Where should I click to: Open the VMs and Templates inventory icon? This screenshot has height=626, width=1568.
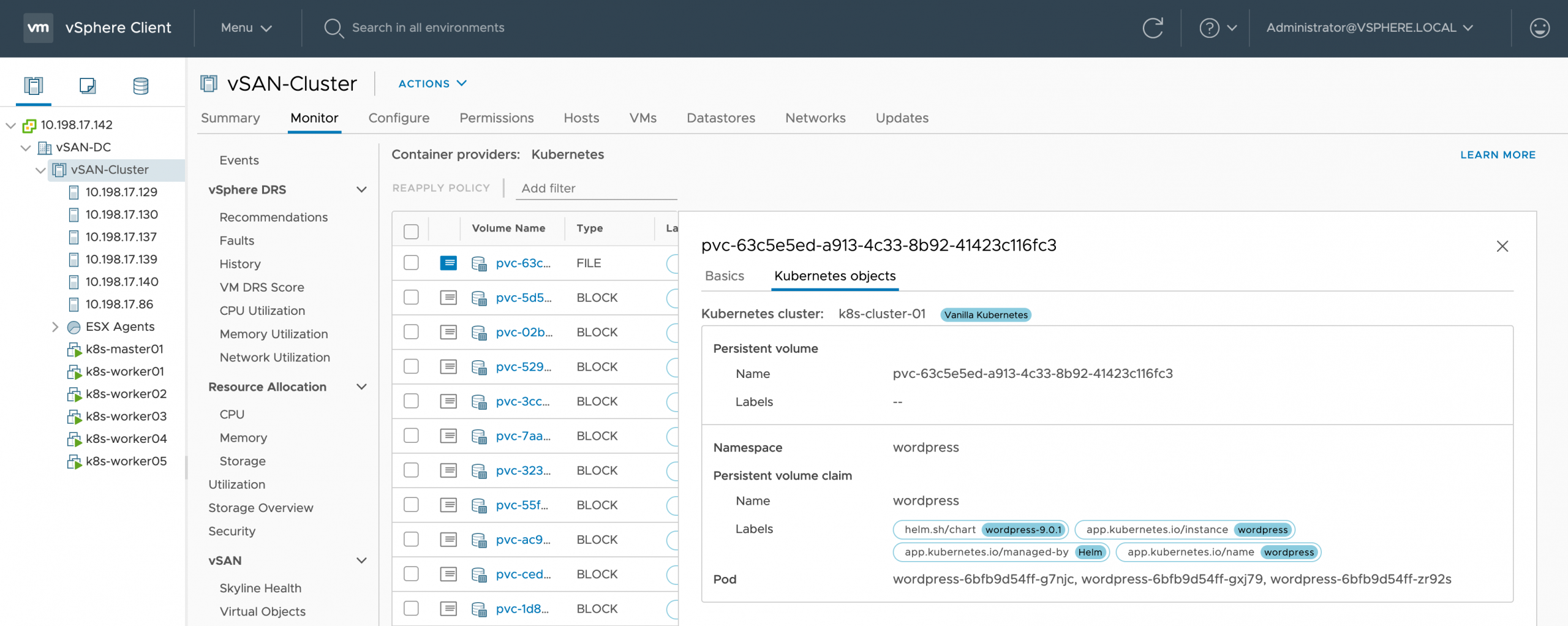click(x=88, y=86)
